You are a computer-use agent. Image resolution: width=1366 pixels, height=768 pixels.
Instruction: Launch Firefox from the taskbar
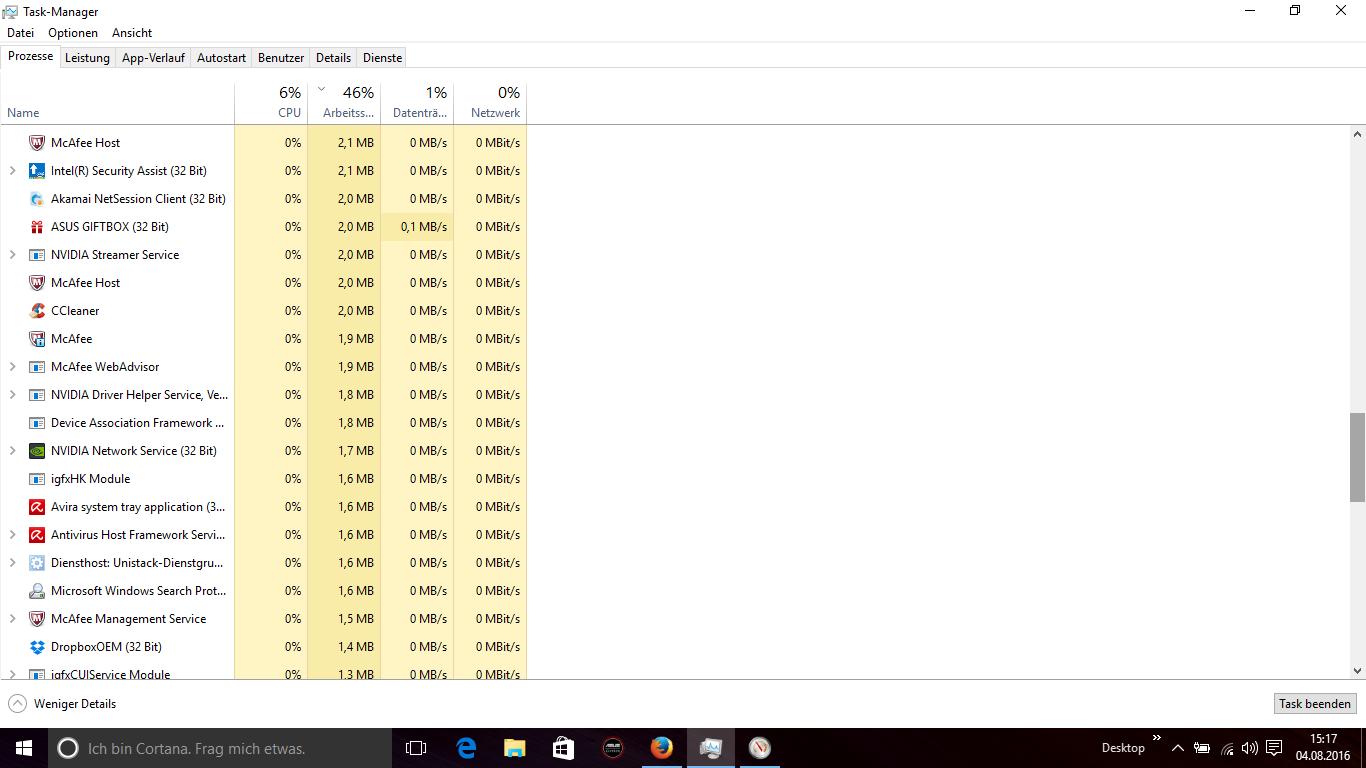point(661,748)
